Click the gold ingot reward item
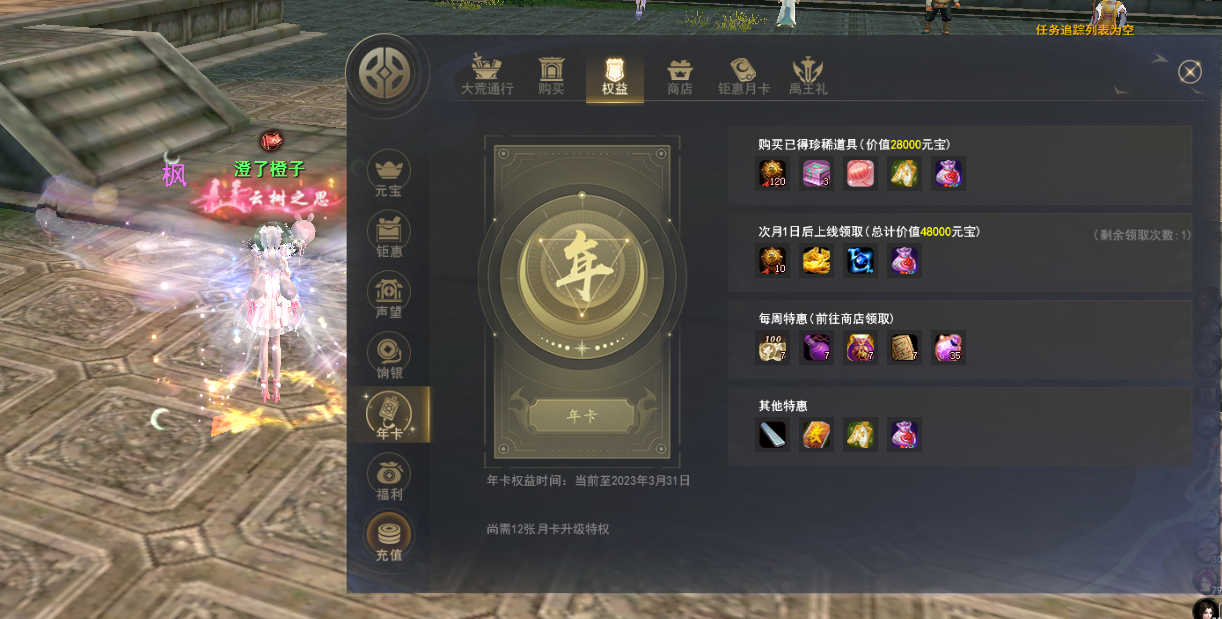Image resolution: width=1222 pixels, height=619 pixels. point(816,261)
